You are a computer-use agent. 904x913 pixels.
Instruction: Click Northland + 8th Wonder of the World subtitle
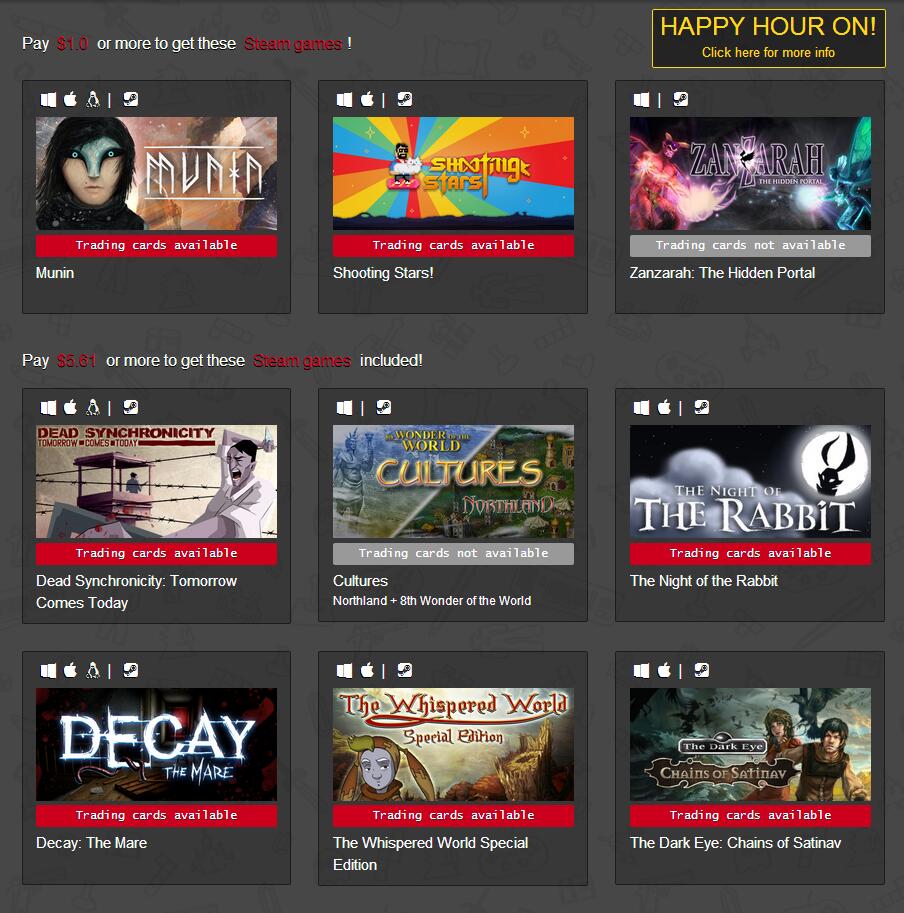click(x=432, y=601)
